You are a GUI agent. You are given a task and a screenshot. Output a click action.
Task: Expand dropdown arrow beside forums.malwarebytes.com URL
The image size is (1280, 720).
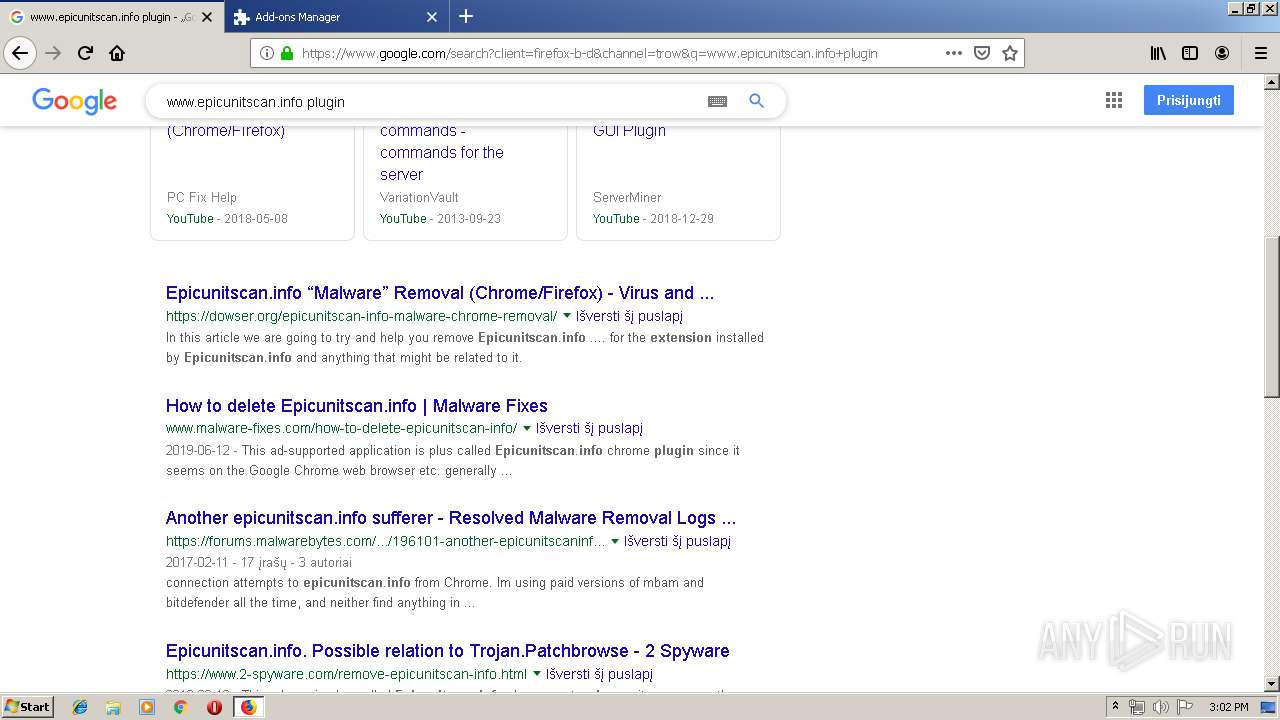tap(615, 541)
